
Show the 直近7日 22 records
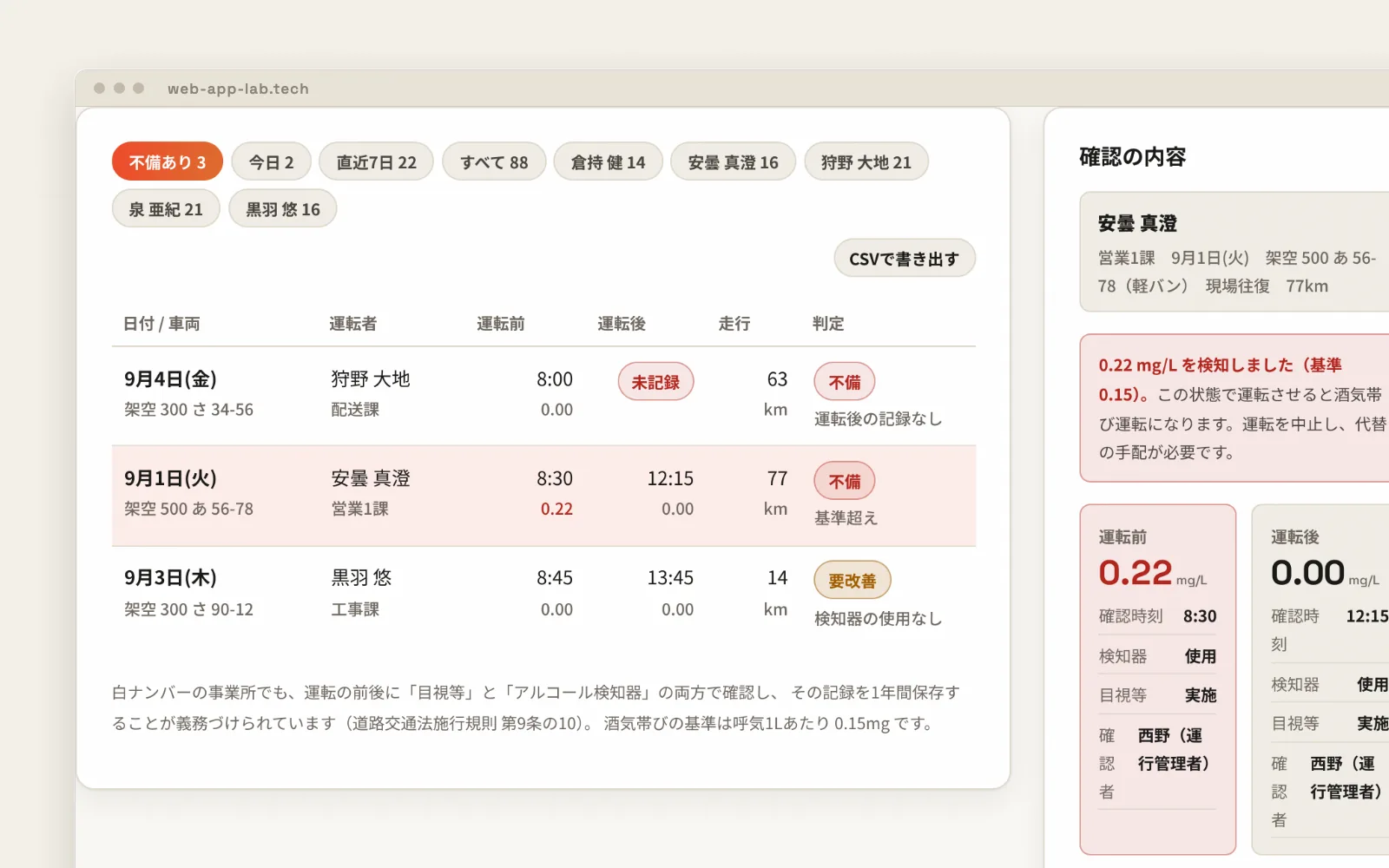pos(376,161)
